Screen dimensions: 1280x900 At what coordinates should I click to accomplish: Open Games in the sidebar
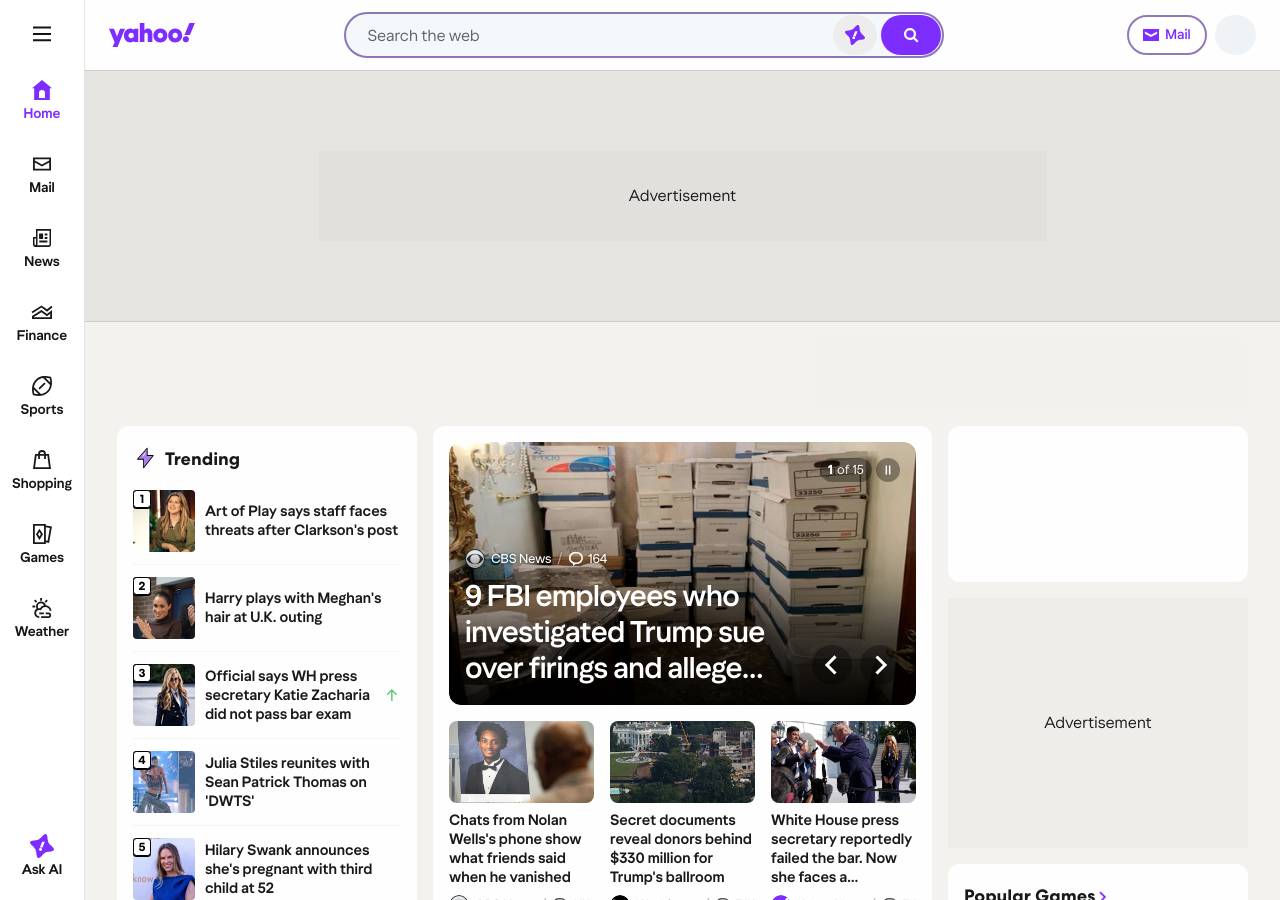point(42,545)
